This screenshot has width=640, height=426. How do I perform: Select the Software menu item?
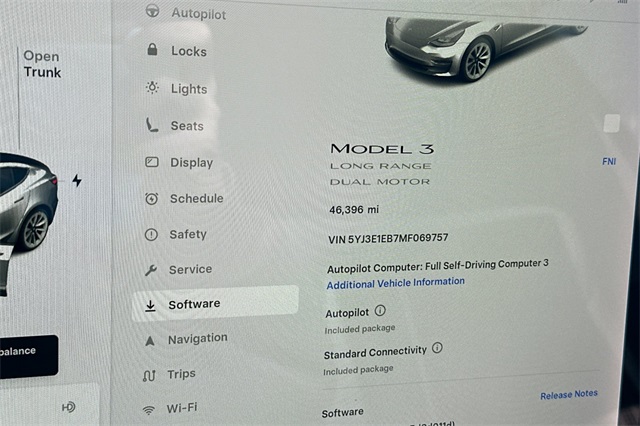[x=216, y=304]
